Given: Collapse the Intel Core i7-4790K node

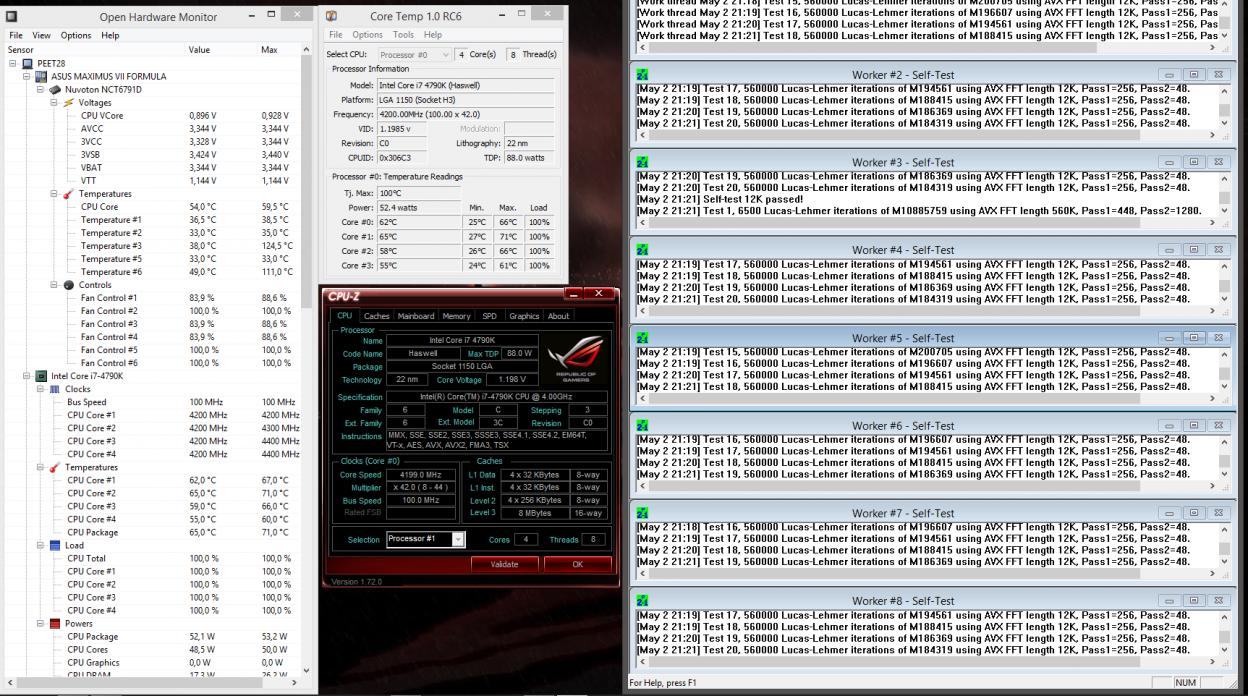Looking at the screenshot, I should (x=27, y=376).
